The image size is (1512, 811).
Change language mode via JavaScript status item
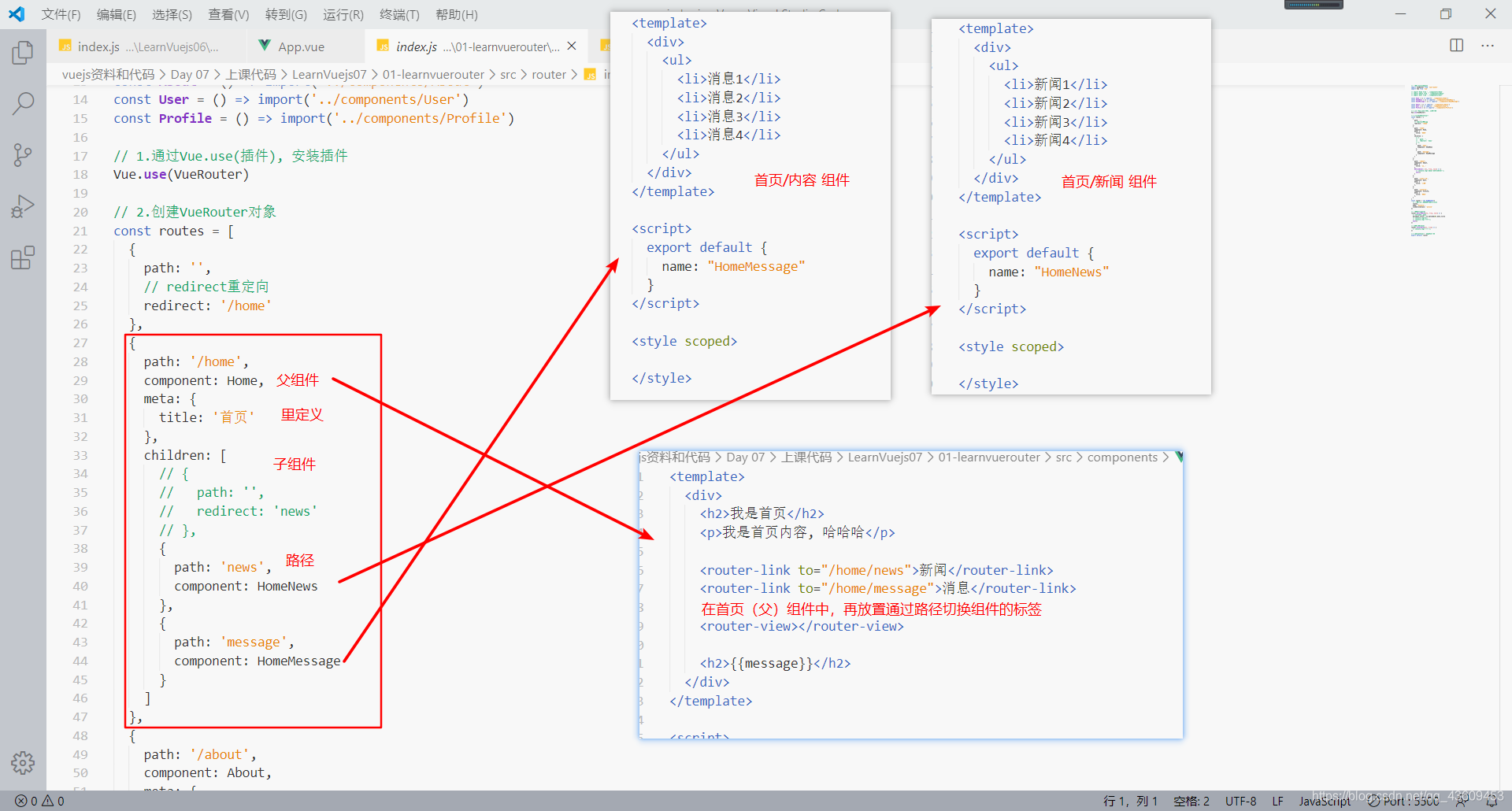(1325, 801)
